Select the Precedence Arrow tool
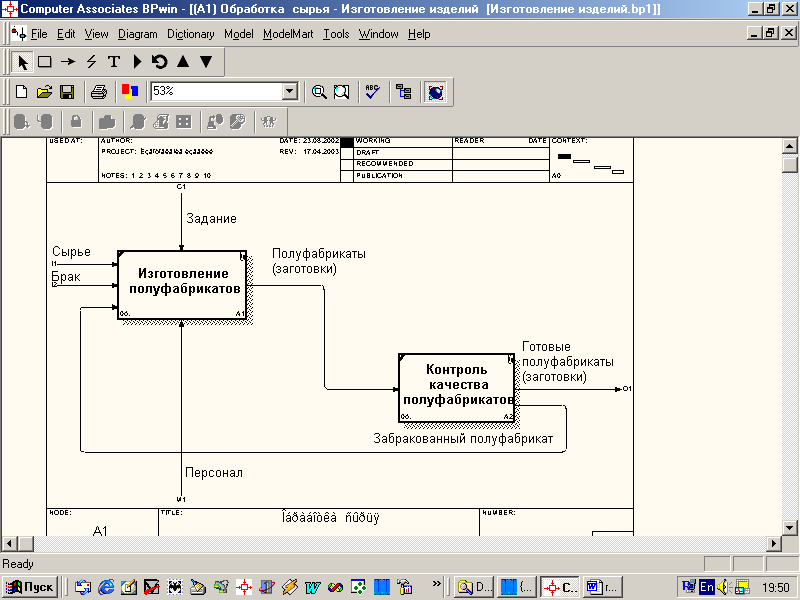800x600 pixels. tap(68, 62)
